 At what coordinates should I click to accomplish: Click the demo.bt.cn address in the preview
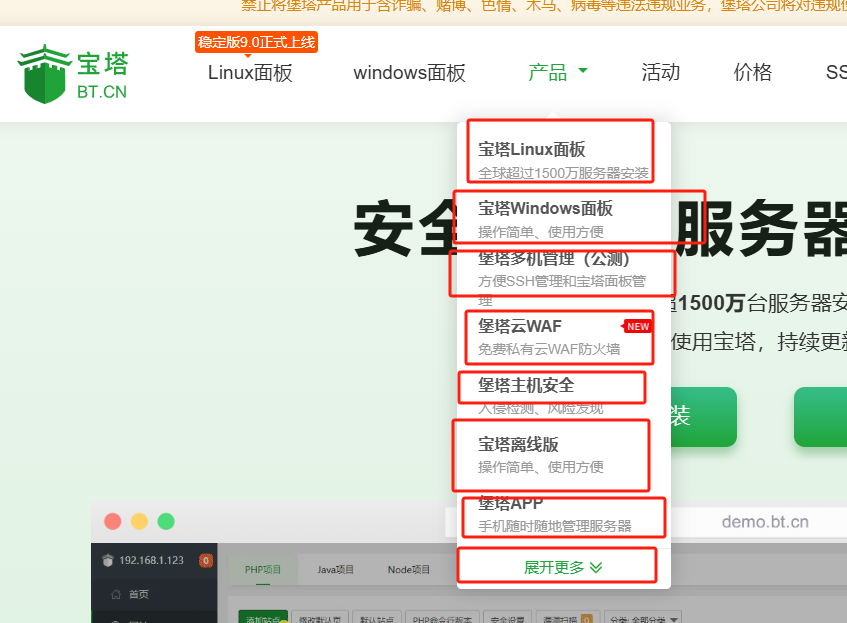coord(765,522)
